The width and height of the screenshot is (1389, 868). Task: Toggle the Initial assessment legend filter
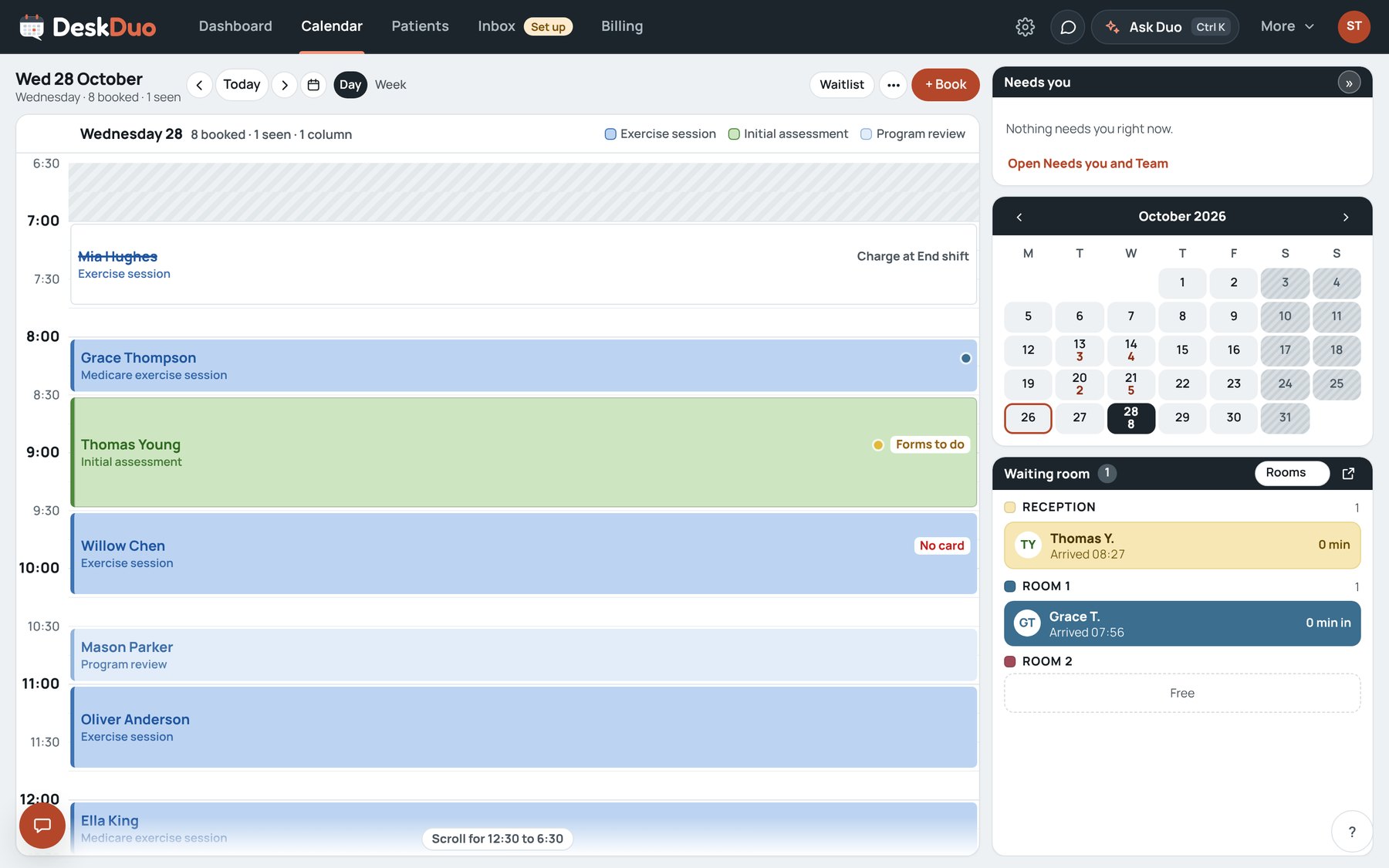(x=788, y=134)
